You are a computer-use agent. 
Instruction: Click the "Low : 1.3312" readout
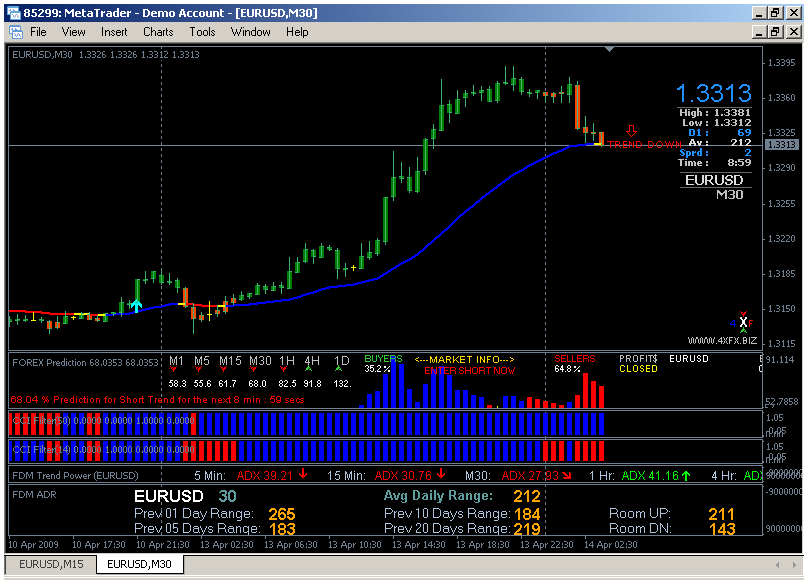(x=717, y=123)
